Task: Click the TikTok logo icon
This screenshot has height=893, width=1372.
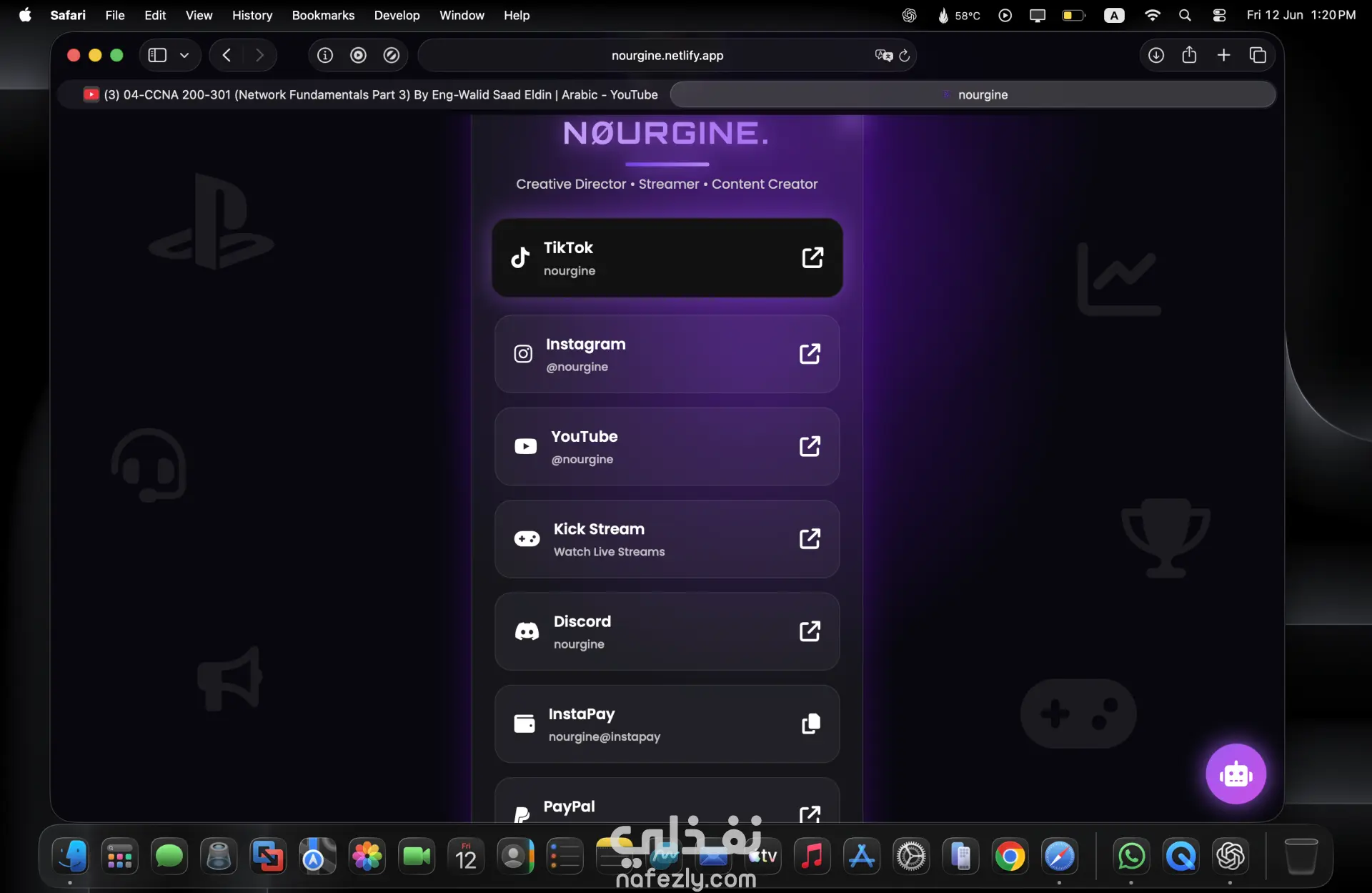Action: pyautogui.click(x=520, y=257)
